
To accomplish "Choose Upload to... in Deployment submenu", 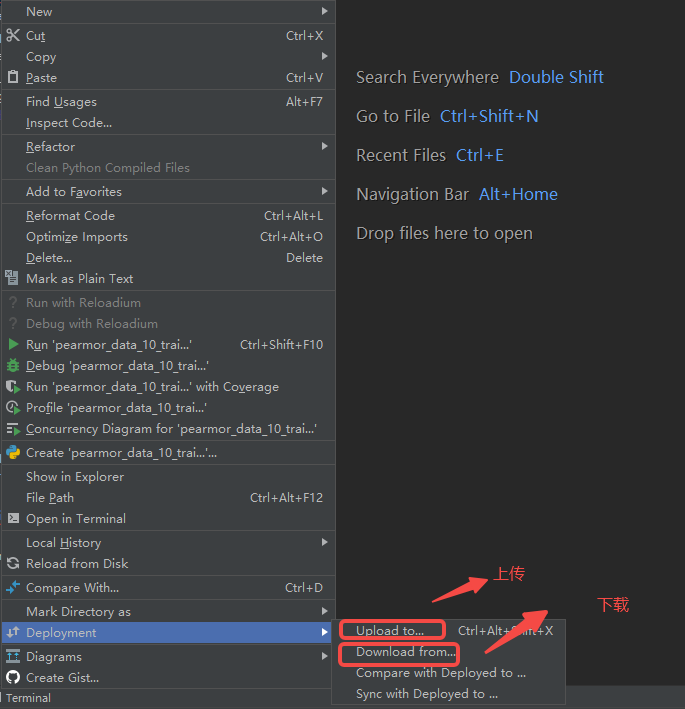I will (448, 630).
